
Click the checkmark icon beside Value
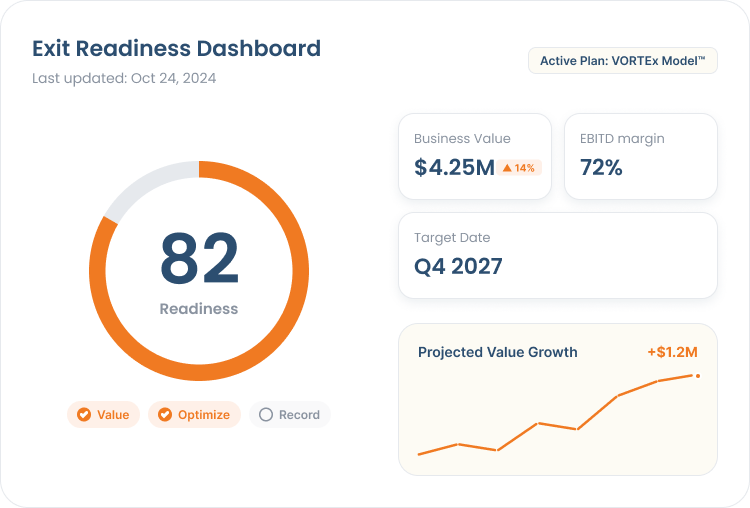(x=84, y=414)
